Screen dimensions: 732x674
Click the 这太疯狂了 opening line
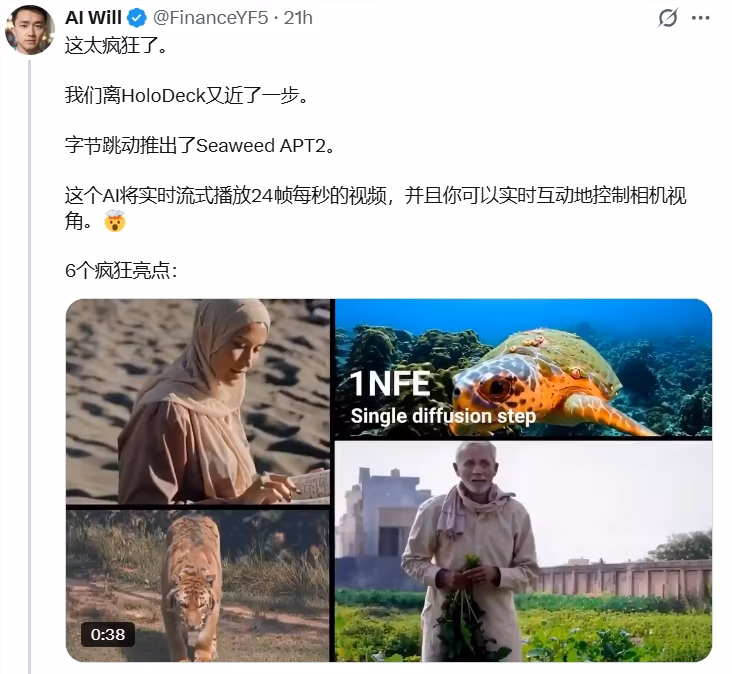[x=116, y=46]
